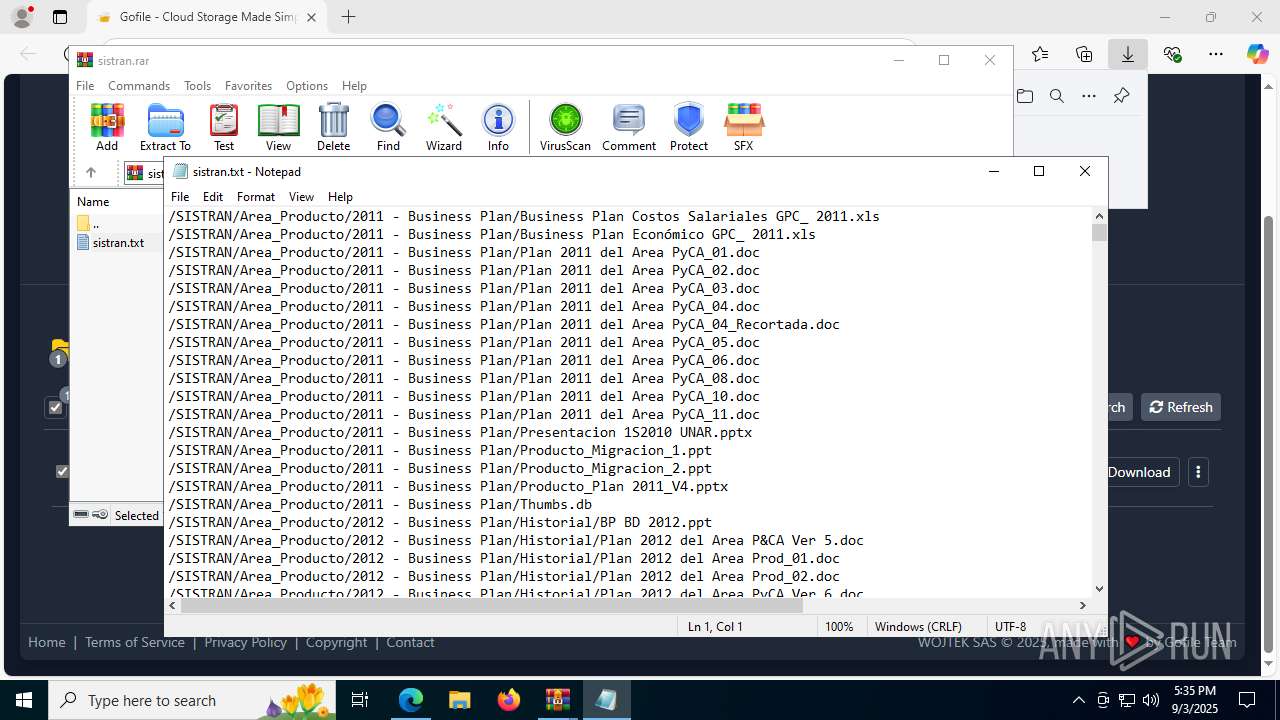This screenshot has height=720, width=1280.
Task: Click the Delete trash icon in WinRAR
Action: (333, 127)
